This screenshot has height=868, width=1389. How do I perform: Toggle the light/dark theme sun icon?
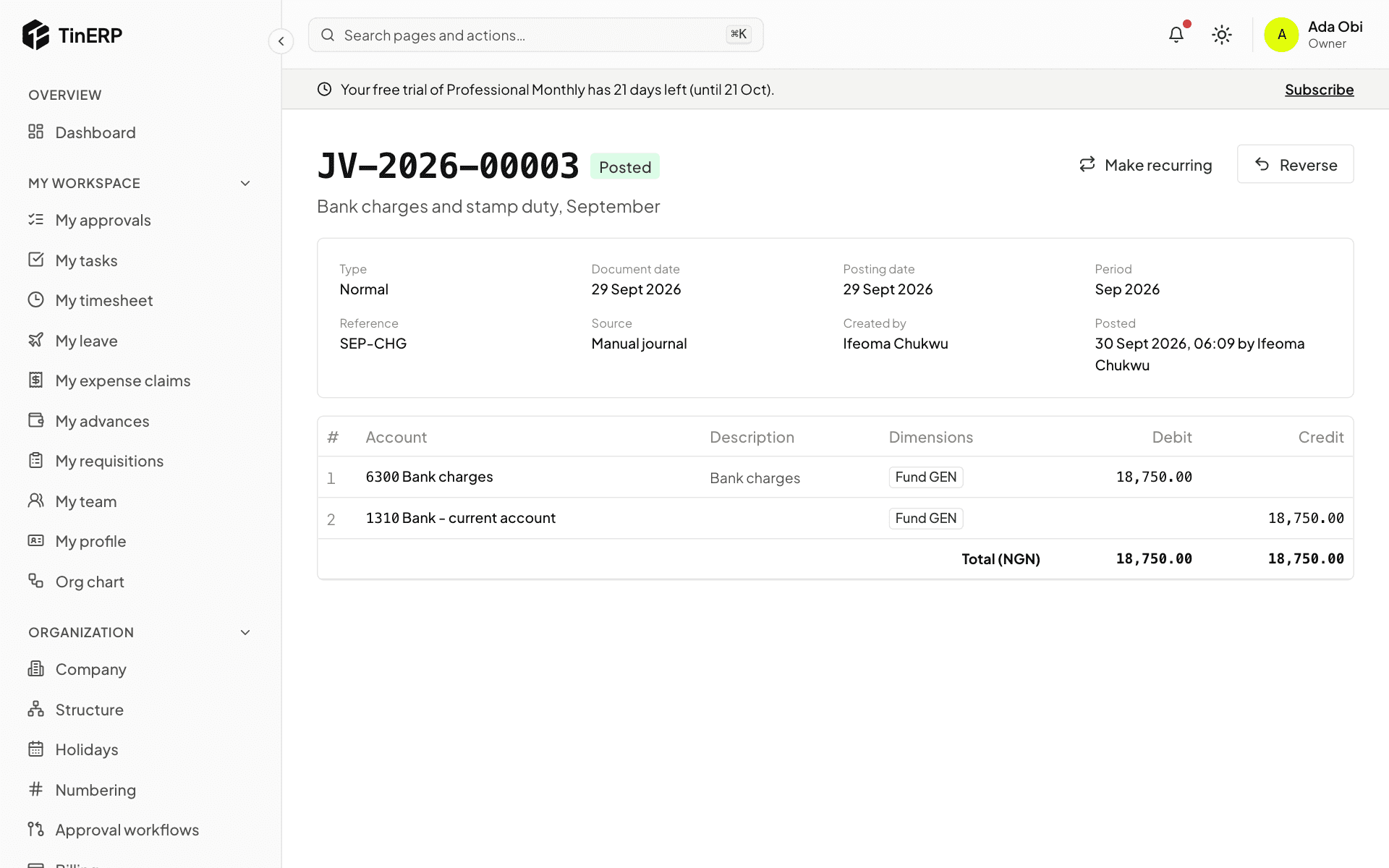[x=1222, y=35]
